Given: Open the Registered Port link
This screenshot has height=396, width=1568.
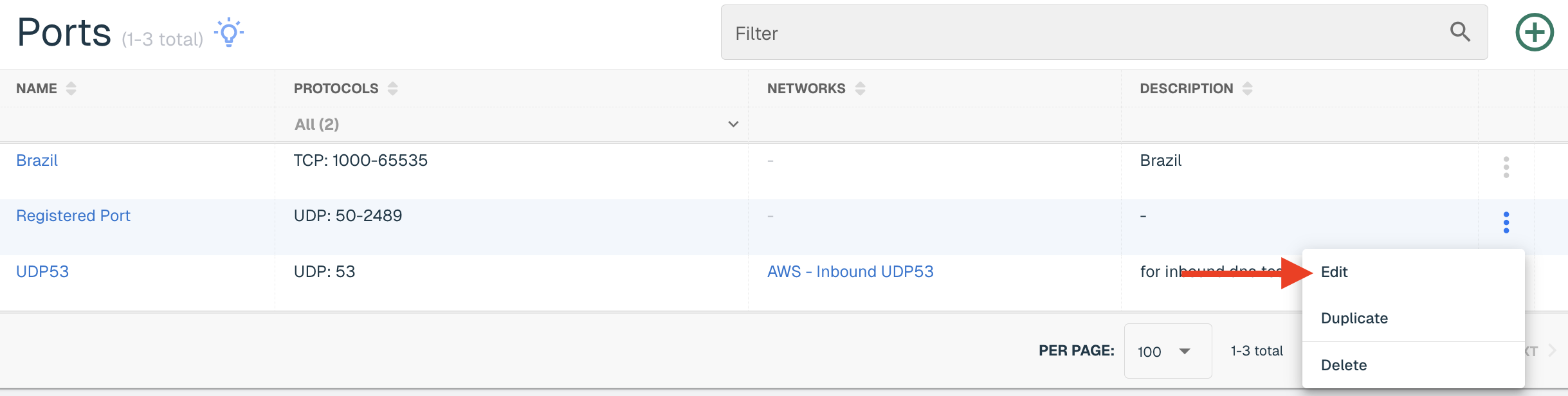Looking at the screenshot, I should (73, 216).
